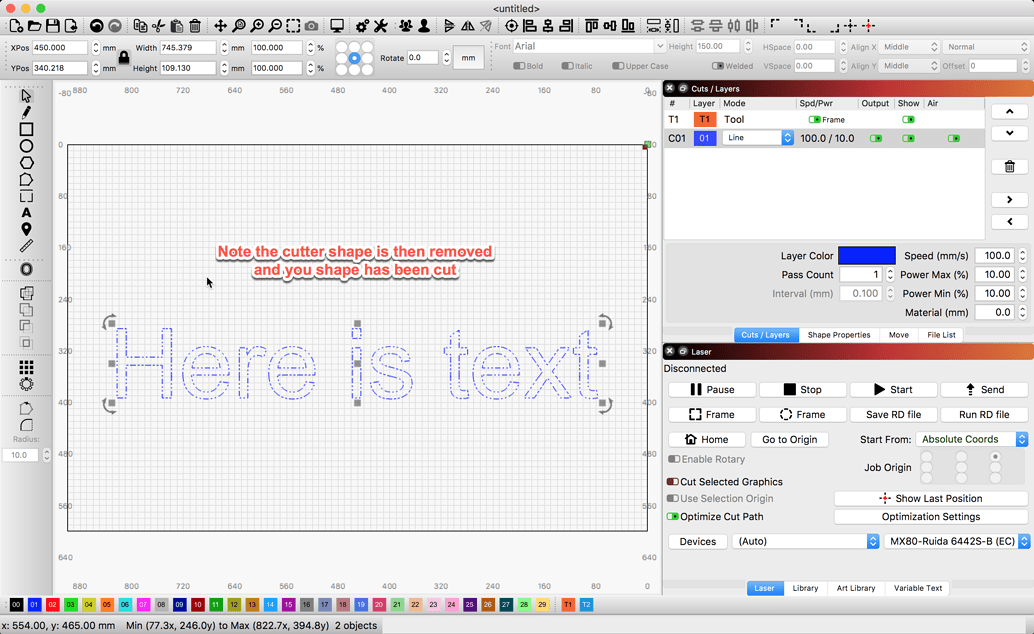Open the MX80-Ruida device dropdown

coord(956,541)
